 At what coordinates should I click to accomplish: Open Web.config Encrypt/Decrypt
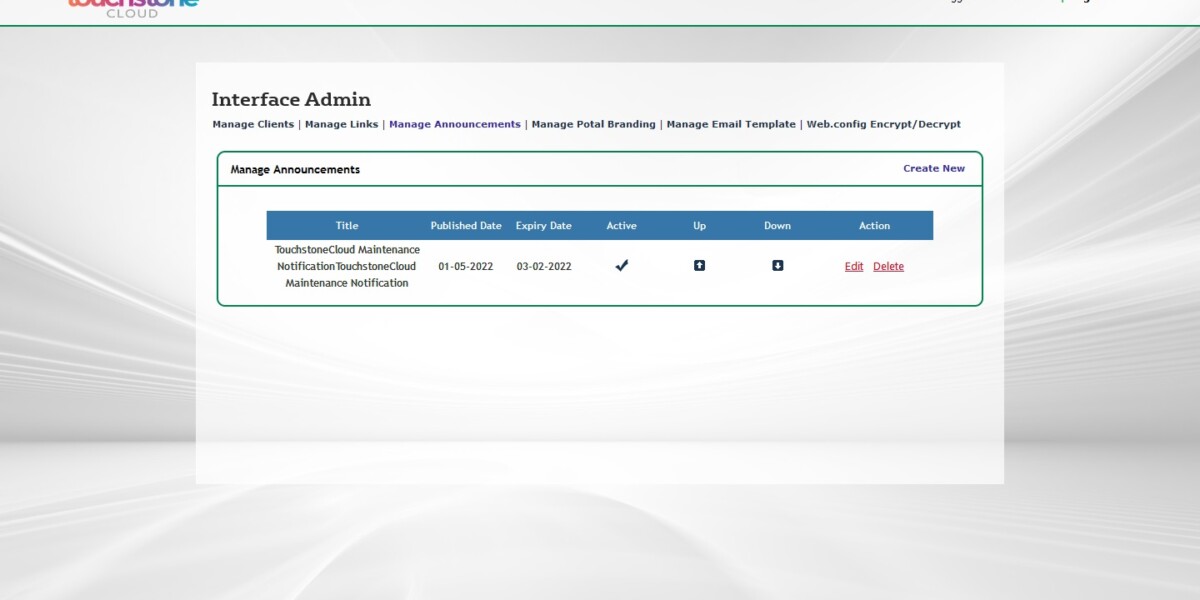[x=882, y=124]
